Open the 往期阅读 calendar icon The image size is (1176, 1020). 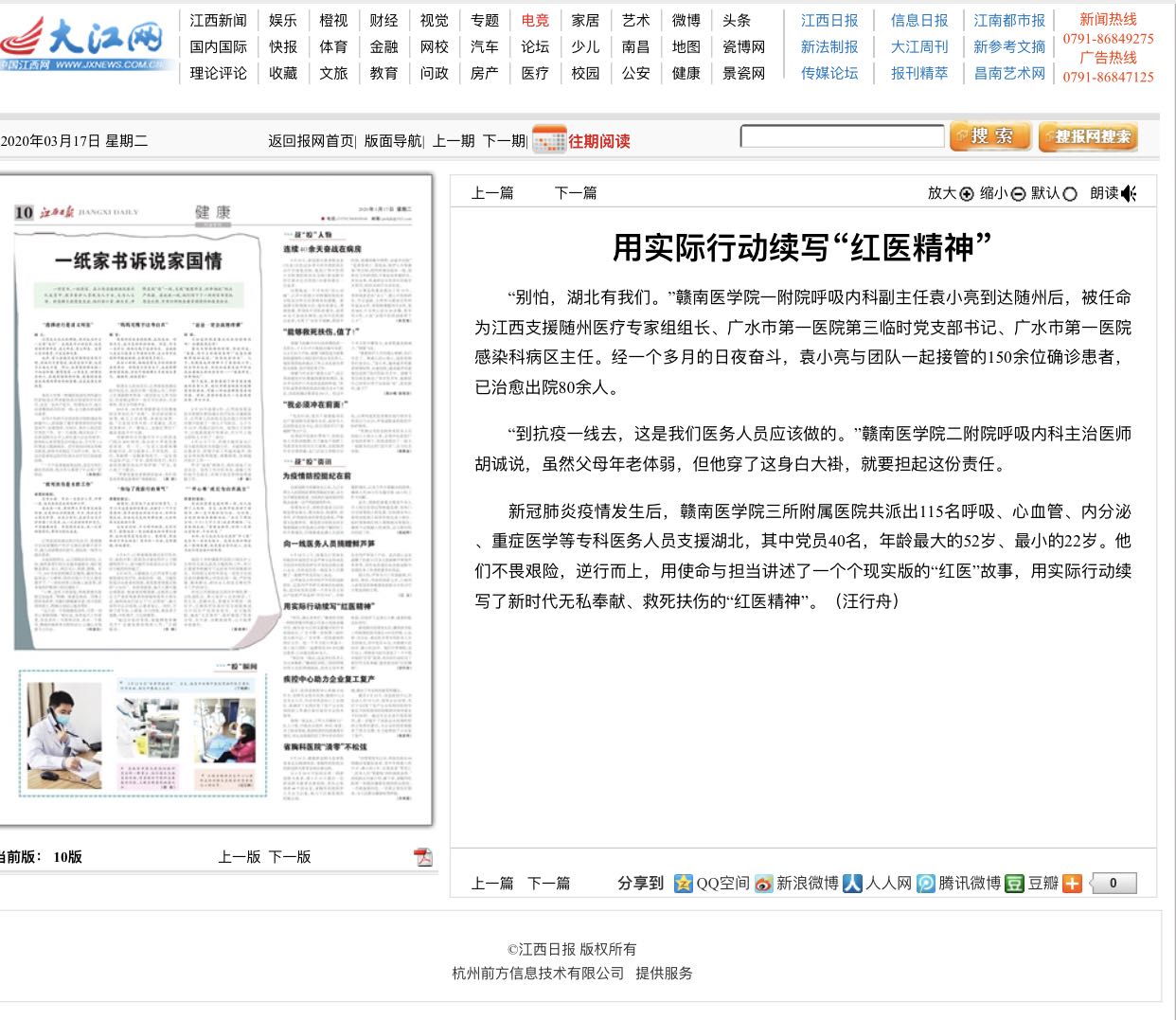tap(549, 139)
